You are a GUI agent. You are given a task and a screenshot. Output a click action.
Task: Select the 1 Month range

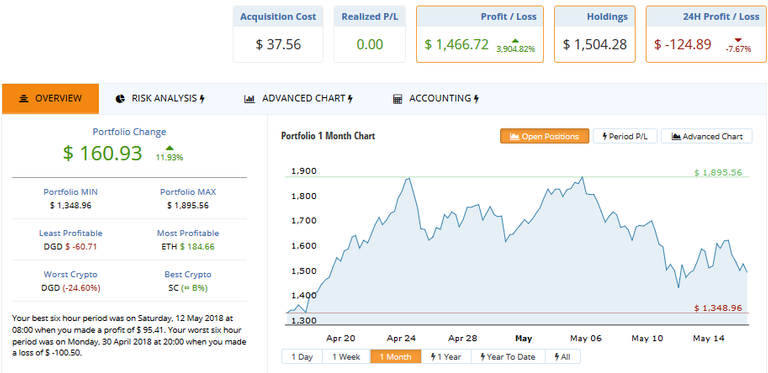coord(396,357)
